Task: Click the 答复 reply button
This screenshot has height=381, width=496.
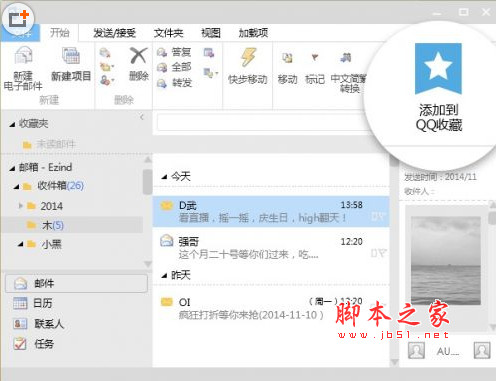Action: [x=174, y=52]
